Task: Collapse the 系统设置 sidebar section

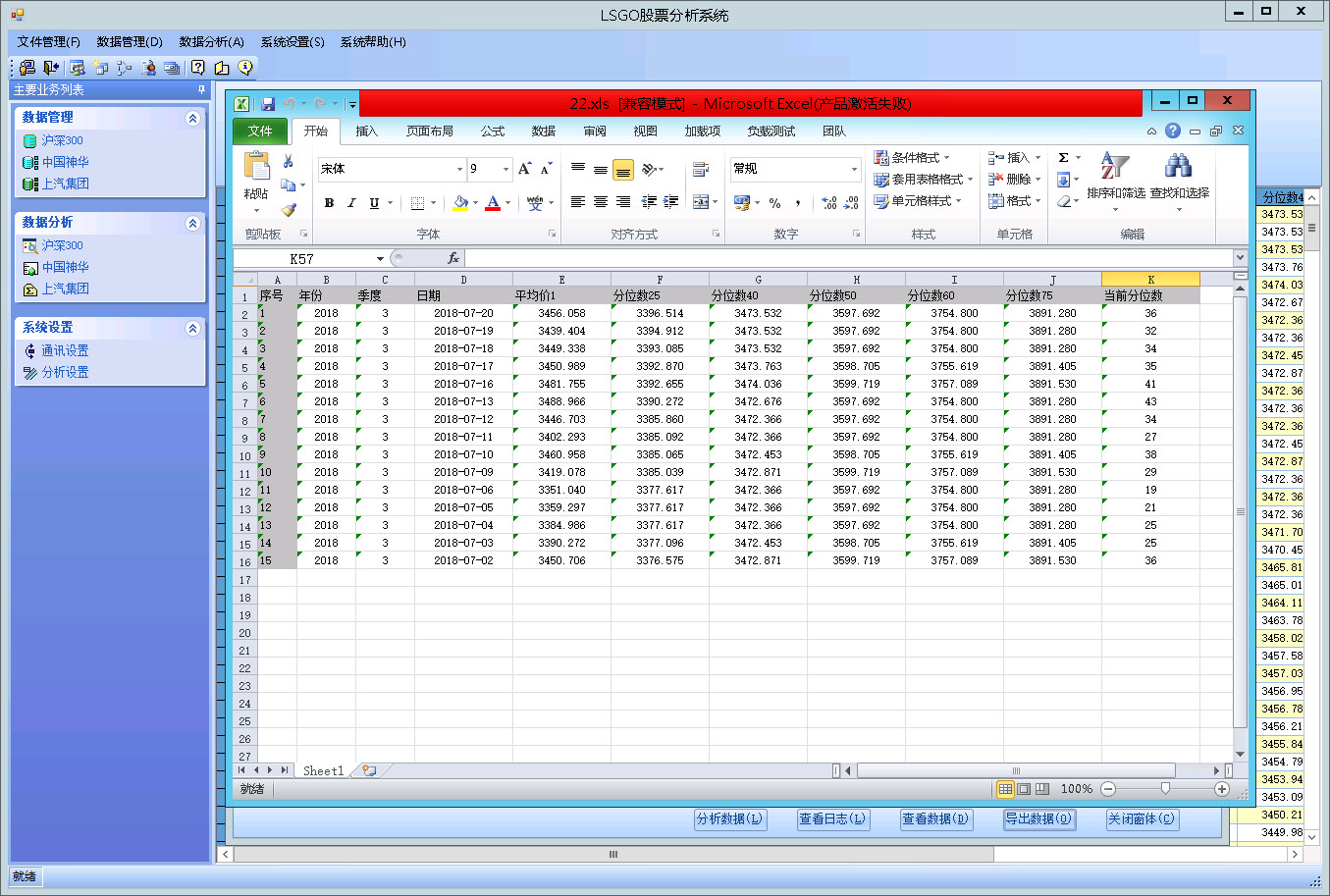Action: [x=192, y=328]
